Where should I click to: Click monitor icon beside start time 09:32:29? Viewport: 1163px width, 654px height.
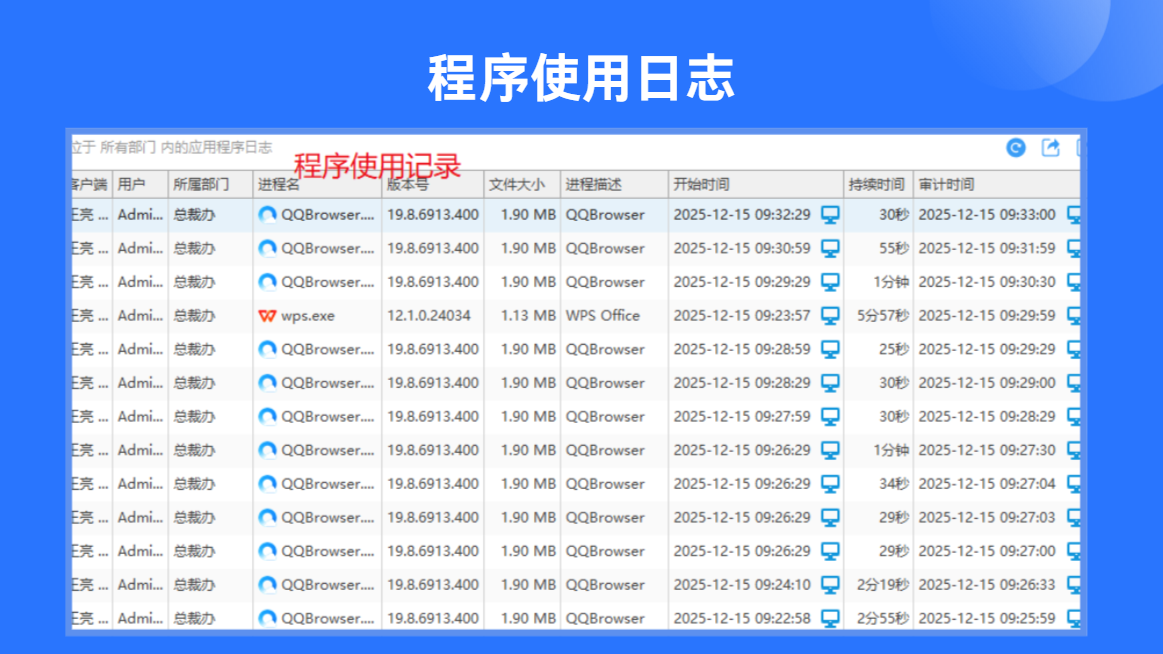830,215
